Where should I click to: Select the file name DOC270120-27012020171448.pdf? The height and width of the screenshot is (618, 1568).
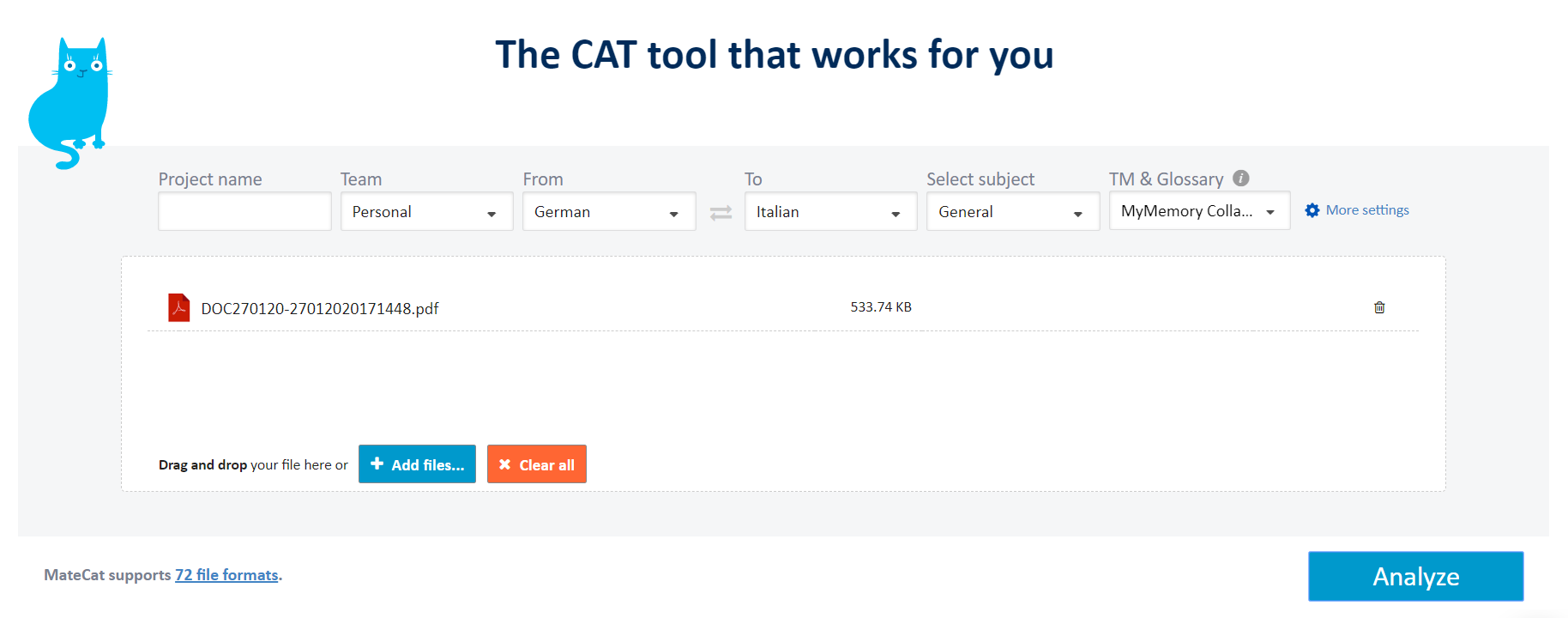(320, 309)
